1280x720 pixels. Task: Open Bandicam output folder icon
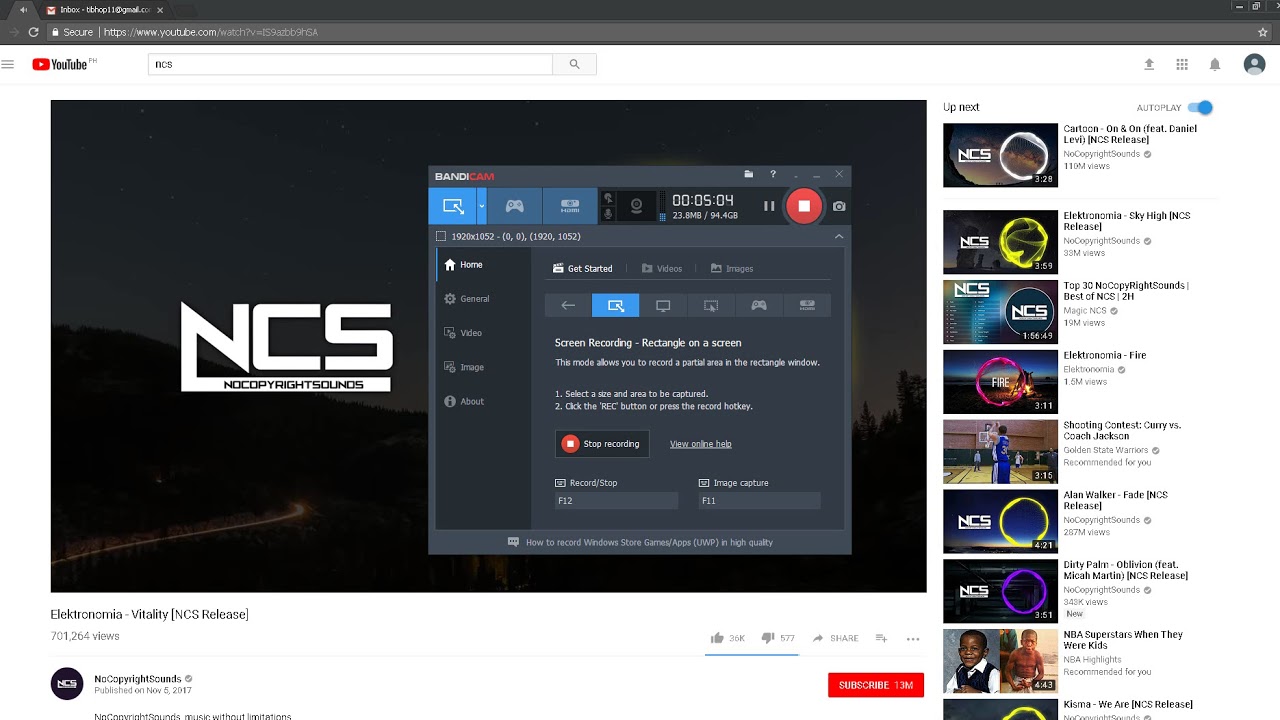click(x=748, y=174)
